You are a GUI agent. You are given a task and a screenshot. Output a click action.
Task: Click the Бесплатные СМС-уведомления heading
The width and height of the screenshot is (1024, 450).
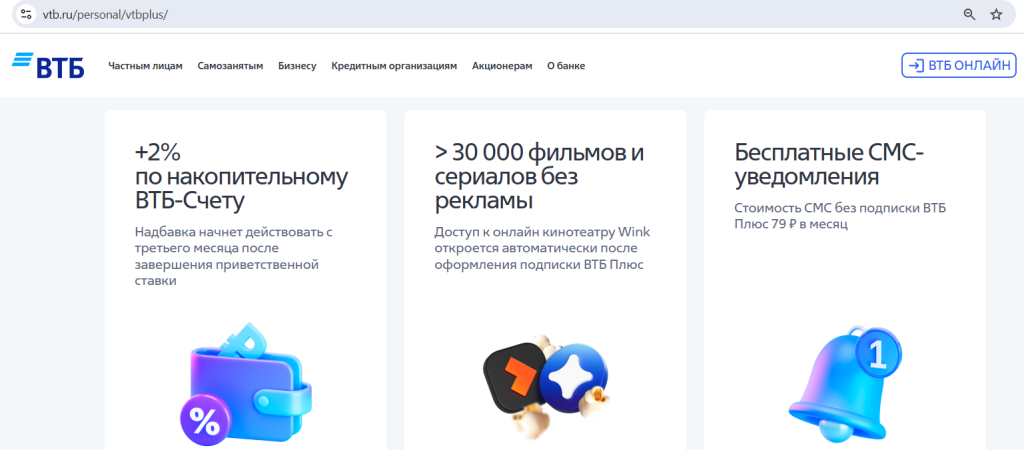point(829,165)
